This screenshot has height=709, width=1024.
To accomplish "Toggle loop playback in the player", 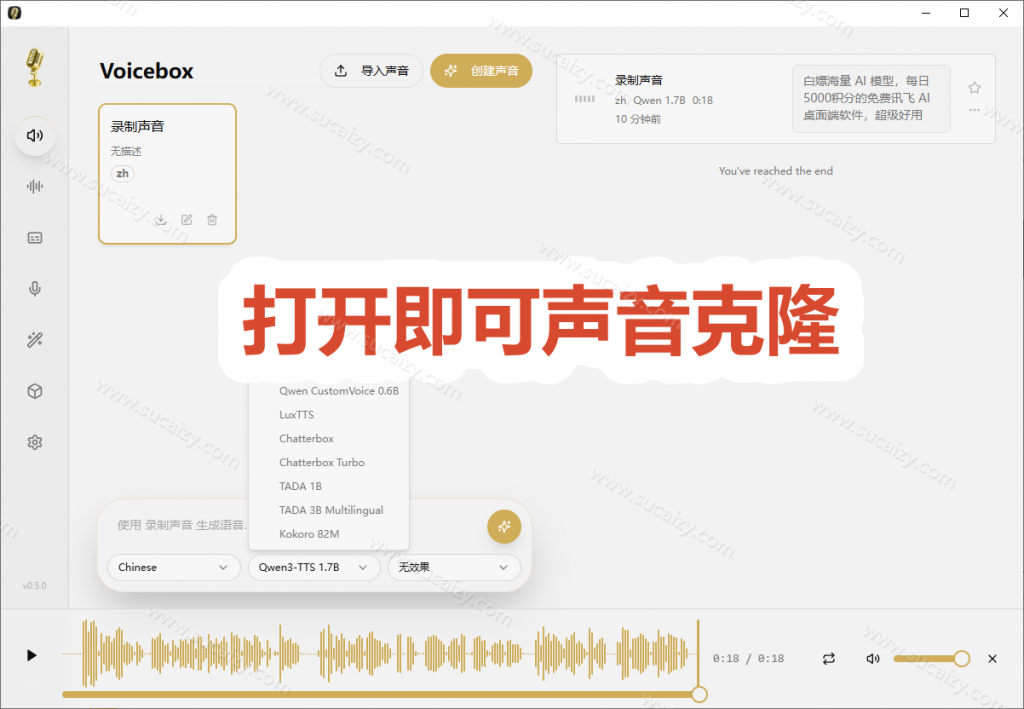I will 829,658.
